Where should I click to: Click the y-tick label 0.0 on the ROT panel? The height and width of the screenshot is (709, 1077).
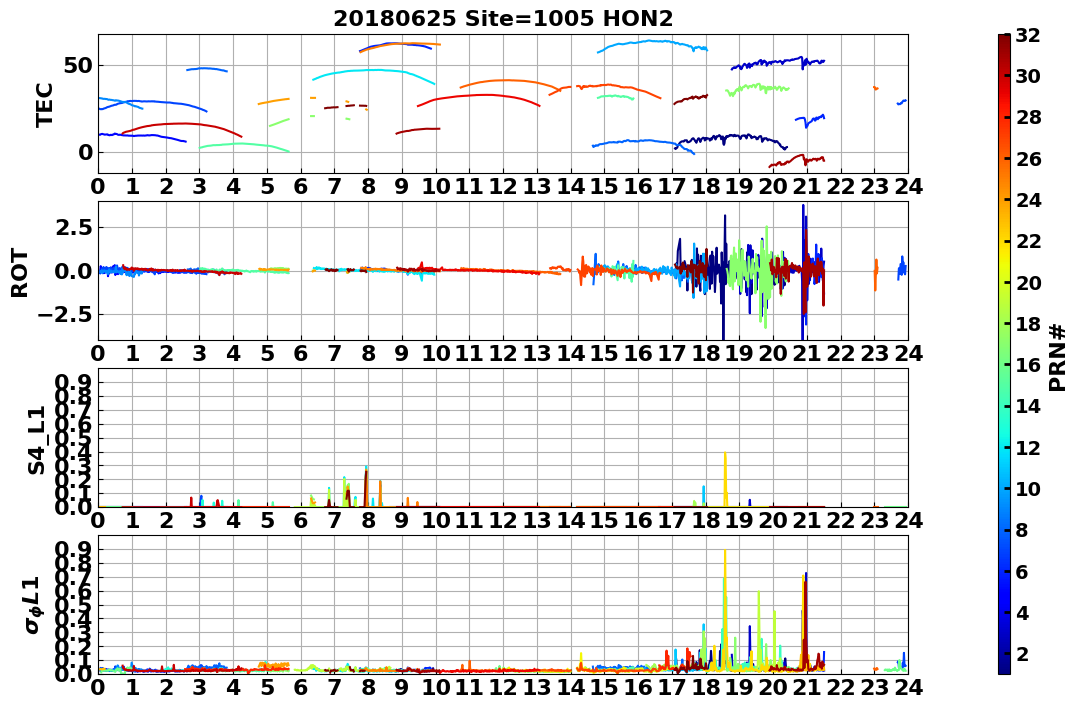[75, 271]
